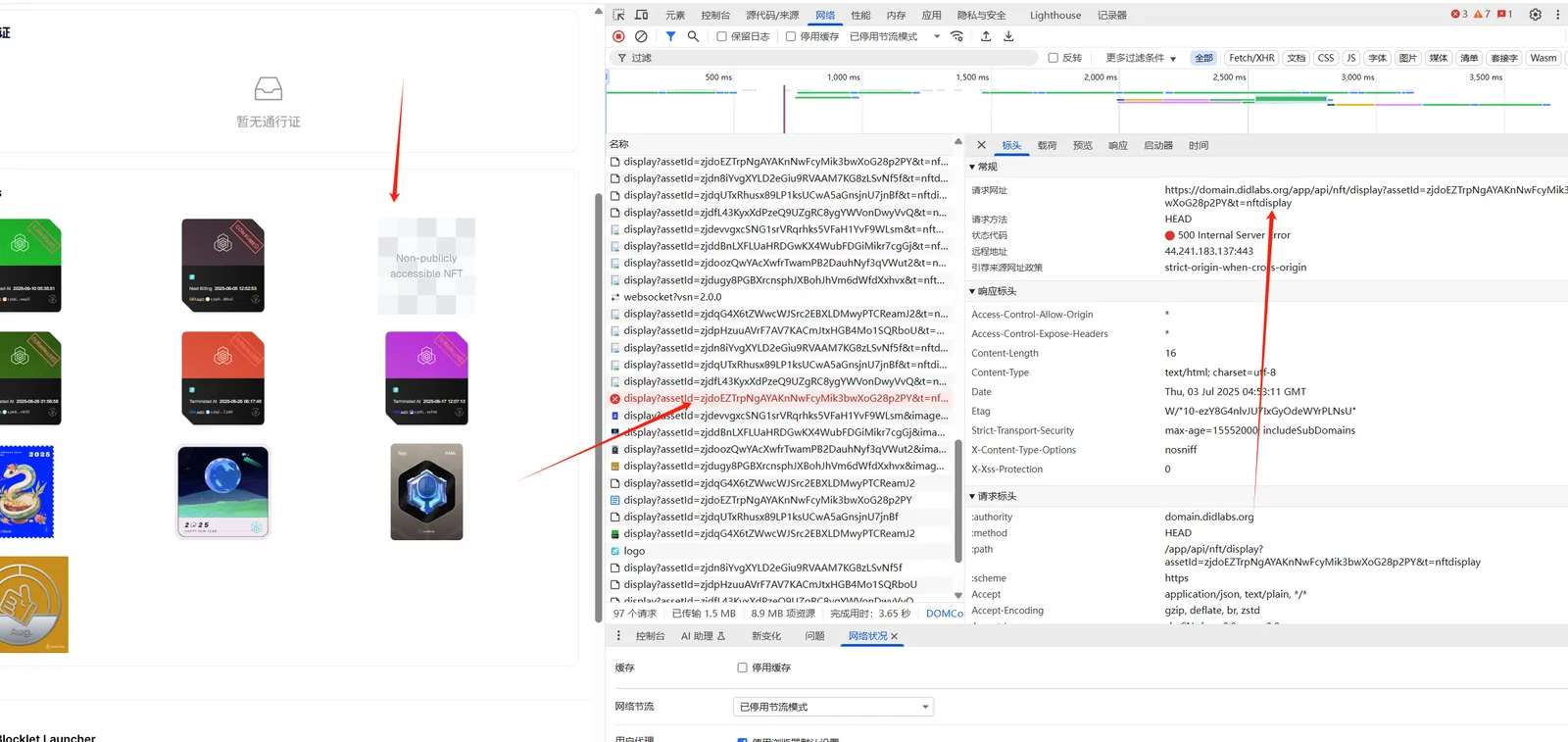Viewport: 1568px width, 742px height.
Task: Open the 更多过滤条件 dropdown
Action: [x=1141, y=58]
